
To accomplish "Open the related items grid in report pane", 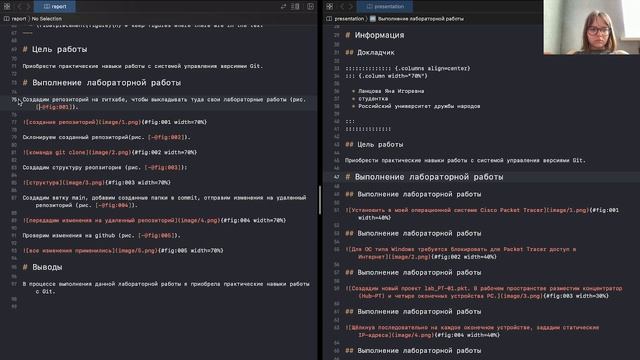I will tap(7, 6).
